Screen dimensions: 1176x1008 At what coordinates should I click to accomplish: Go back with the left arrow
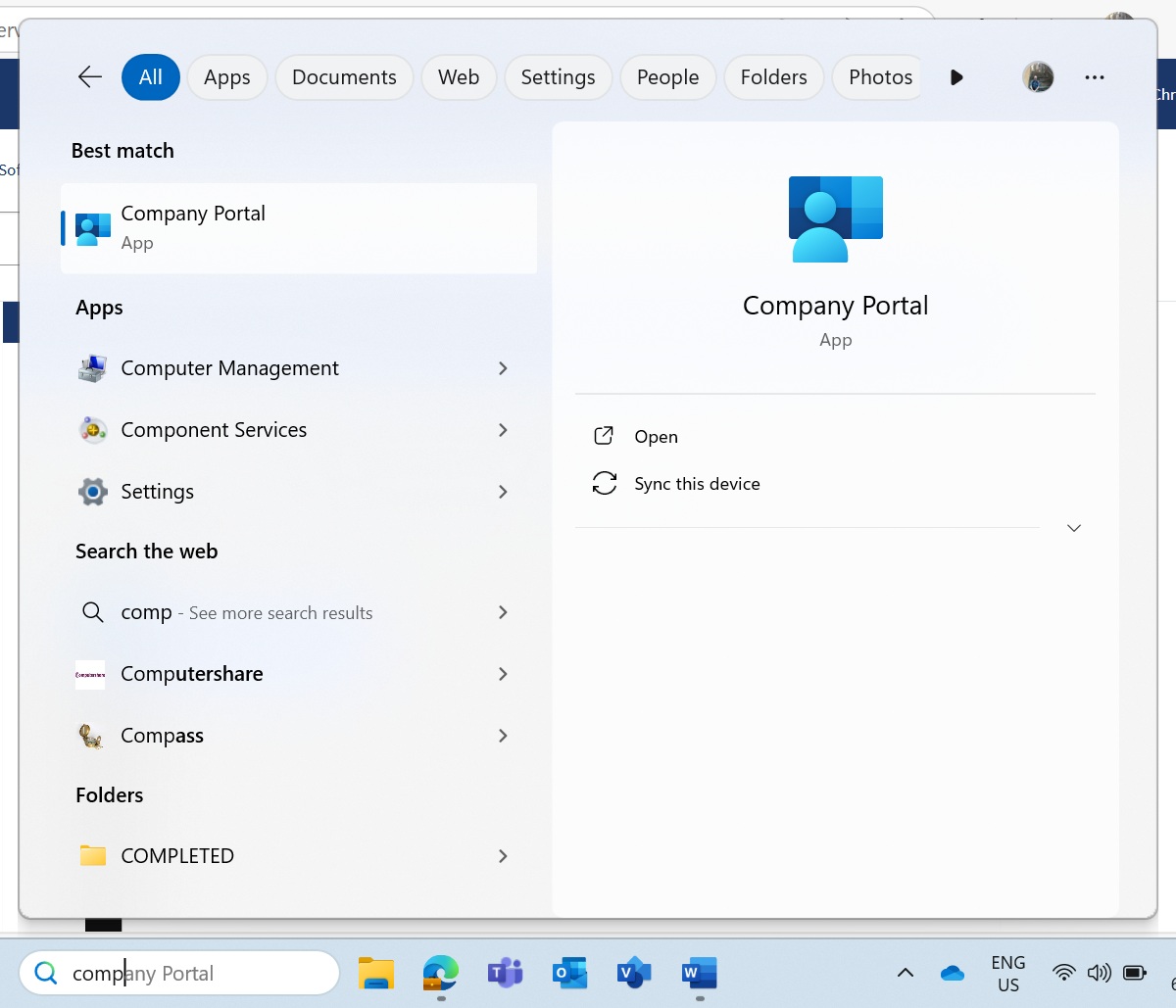[90, 77]
